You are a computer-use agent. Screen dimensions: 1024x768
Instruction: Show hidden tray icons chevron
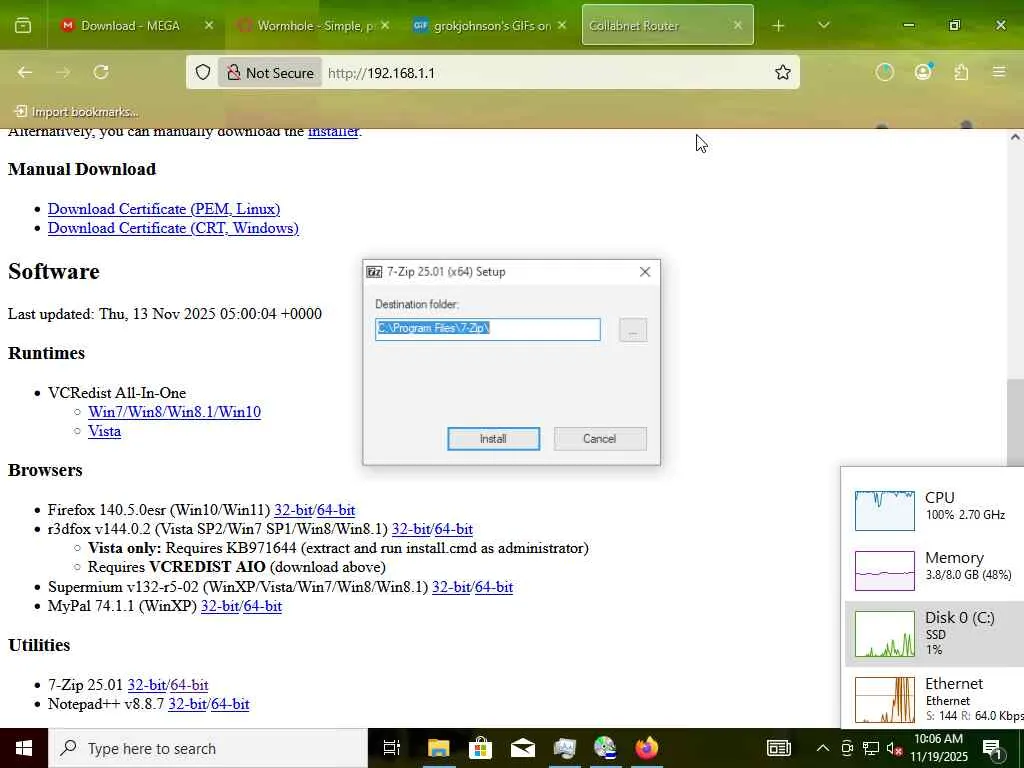click(823, 748)
